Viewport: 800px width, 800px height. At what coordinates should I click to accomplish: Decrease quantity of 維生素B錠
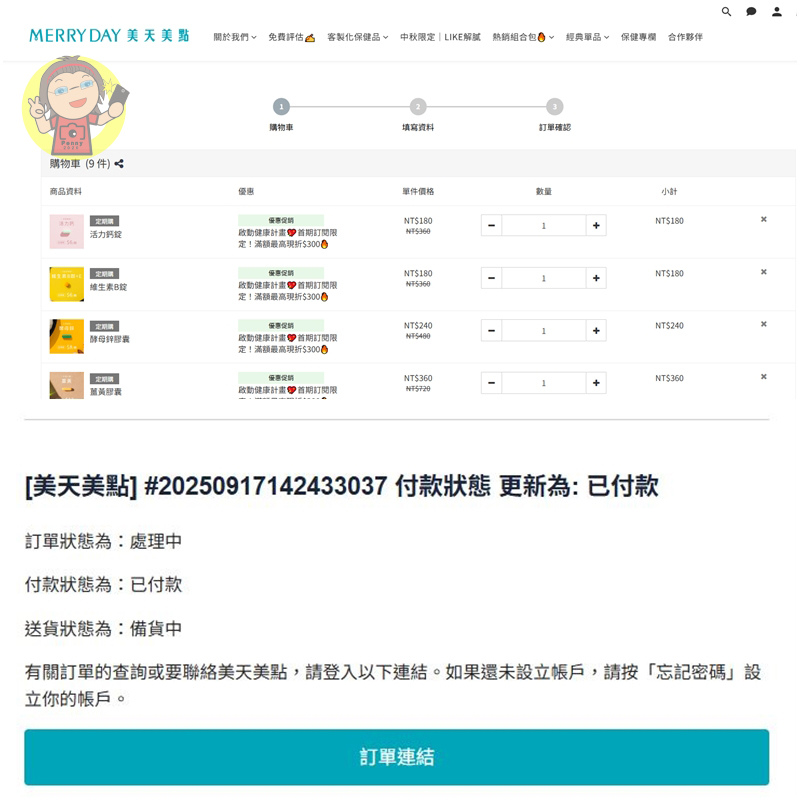click(491, 278)
